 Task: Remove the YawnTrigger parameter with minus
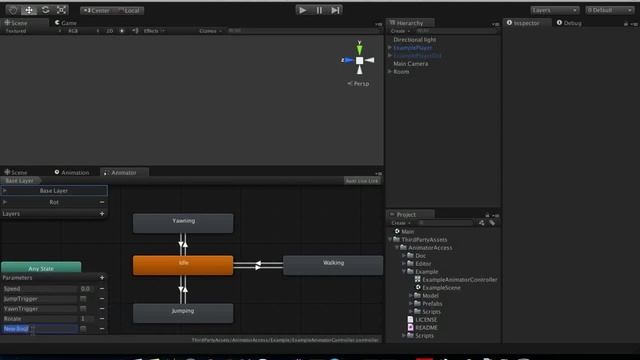click(x=102, y=309)
